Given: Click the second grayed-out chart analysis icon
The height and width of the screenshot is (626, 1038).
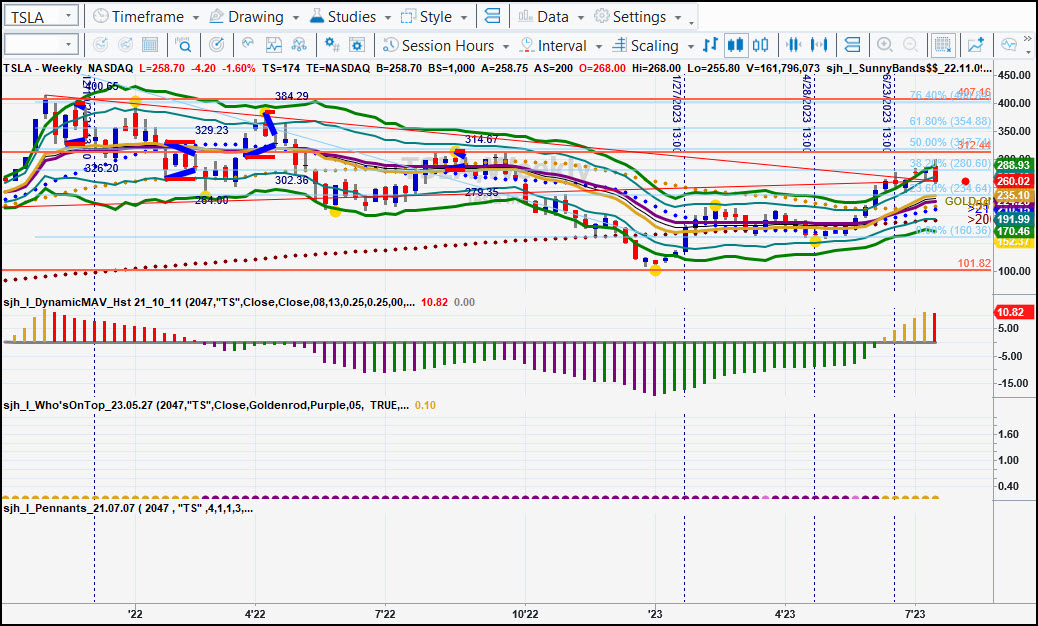Looking at the screenshot, I should click(x=125, y=45).
